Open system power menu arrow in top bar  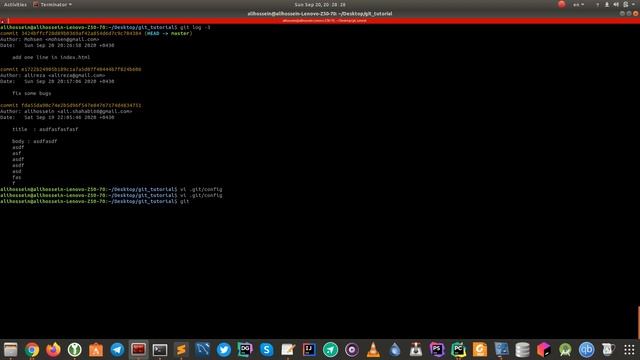pos(633,4)
